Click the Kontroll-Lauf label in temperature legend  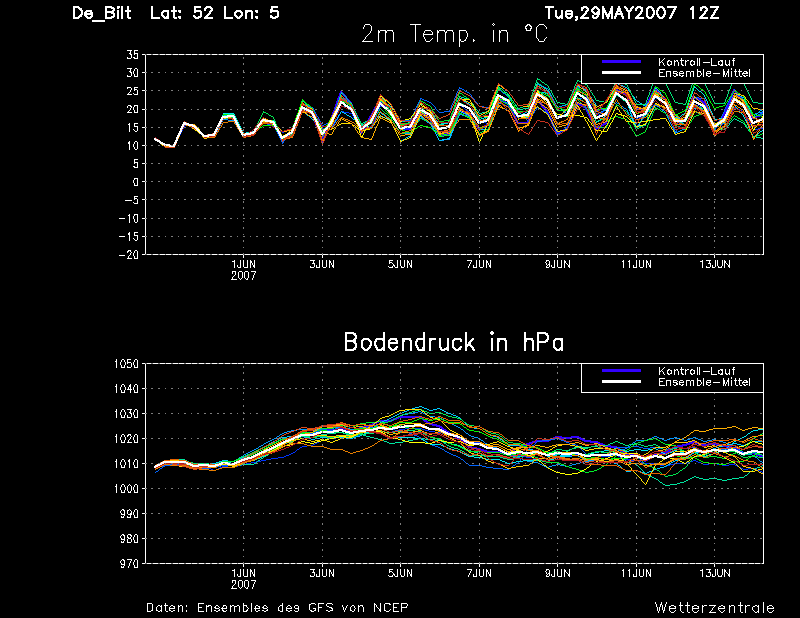[x=696, y=62]
